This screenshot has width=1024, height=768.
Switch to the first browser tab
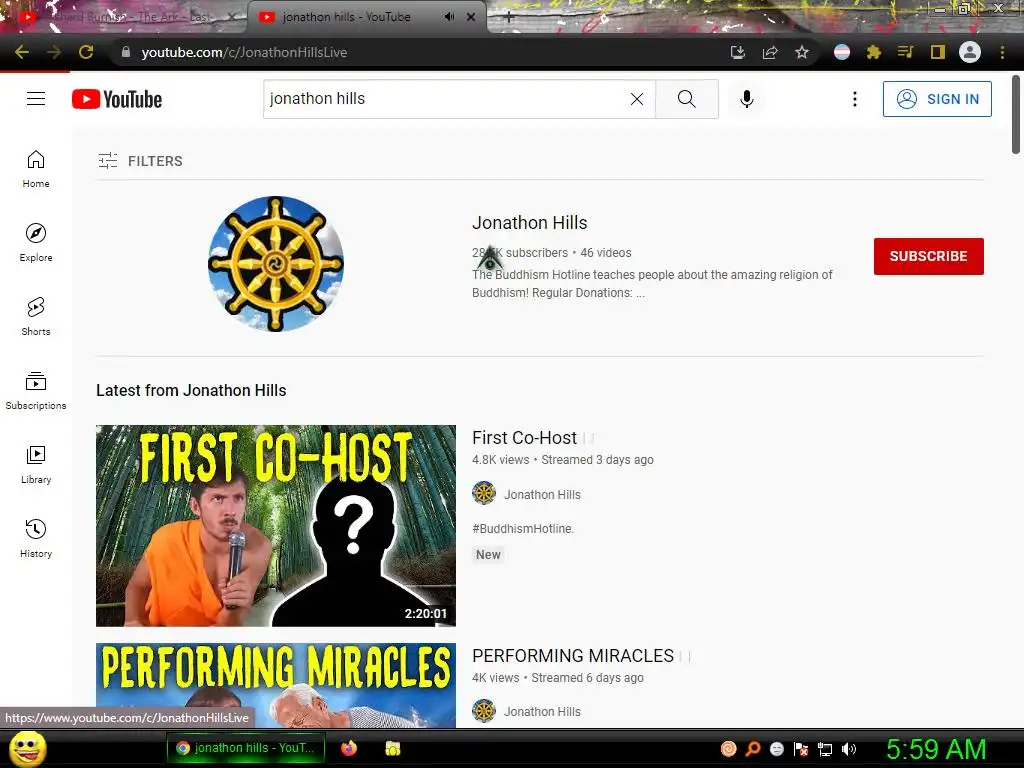coord(124,17)
